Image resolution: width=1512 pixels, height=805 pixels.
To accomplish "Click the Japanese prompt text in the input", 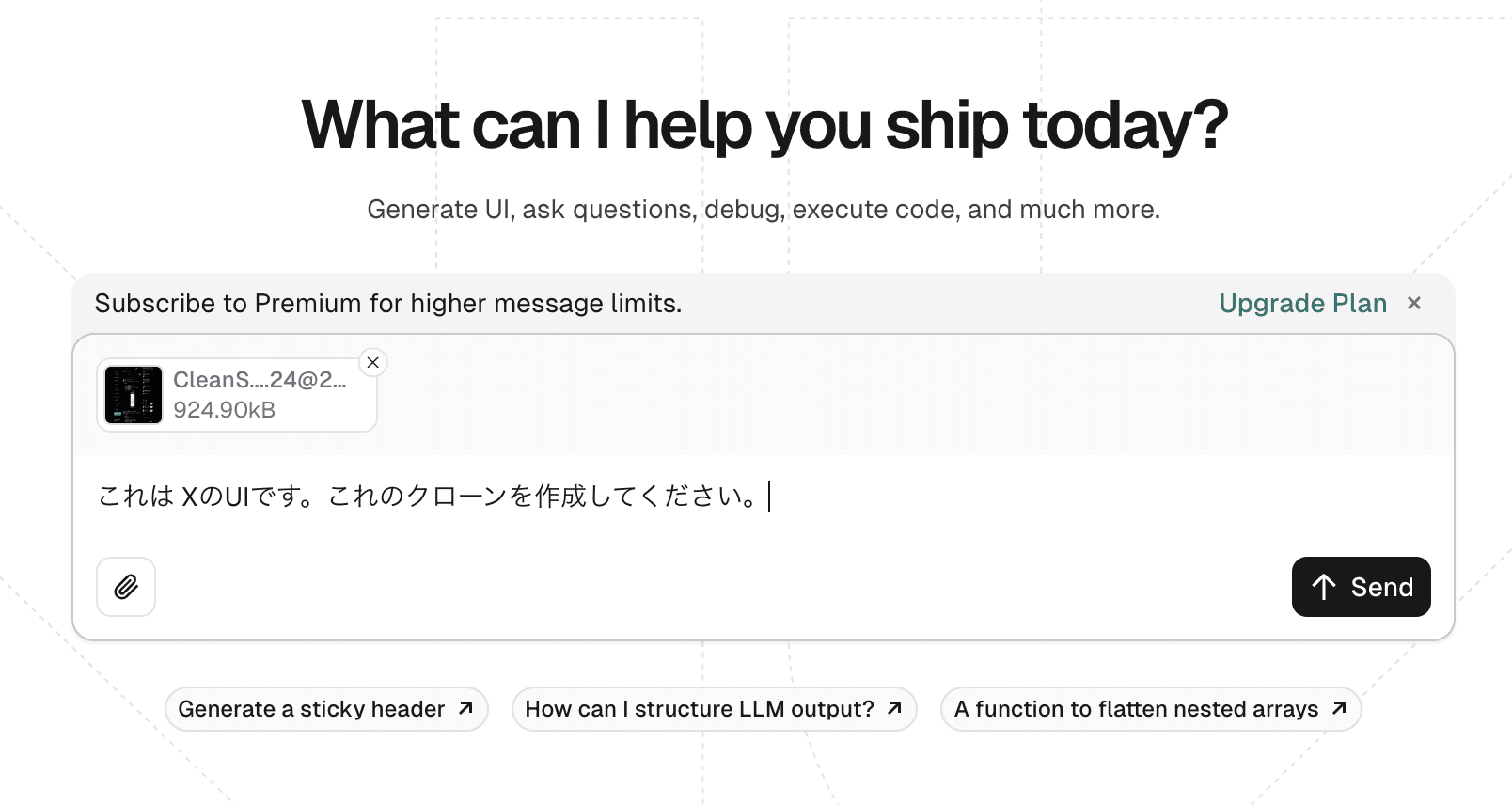I will tap(428, 496).
